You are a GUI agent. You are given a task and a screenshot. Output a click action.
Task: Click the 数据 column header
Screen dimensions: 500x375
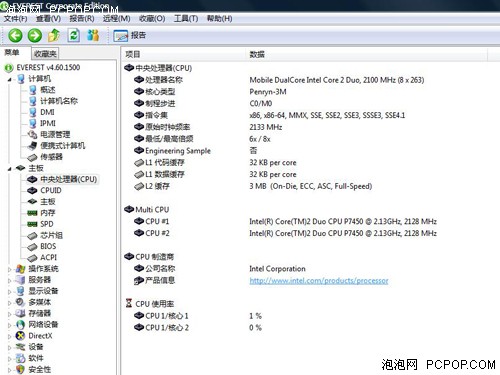point(257,54)
